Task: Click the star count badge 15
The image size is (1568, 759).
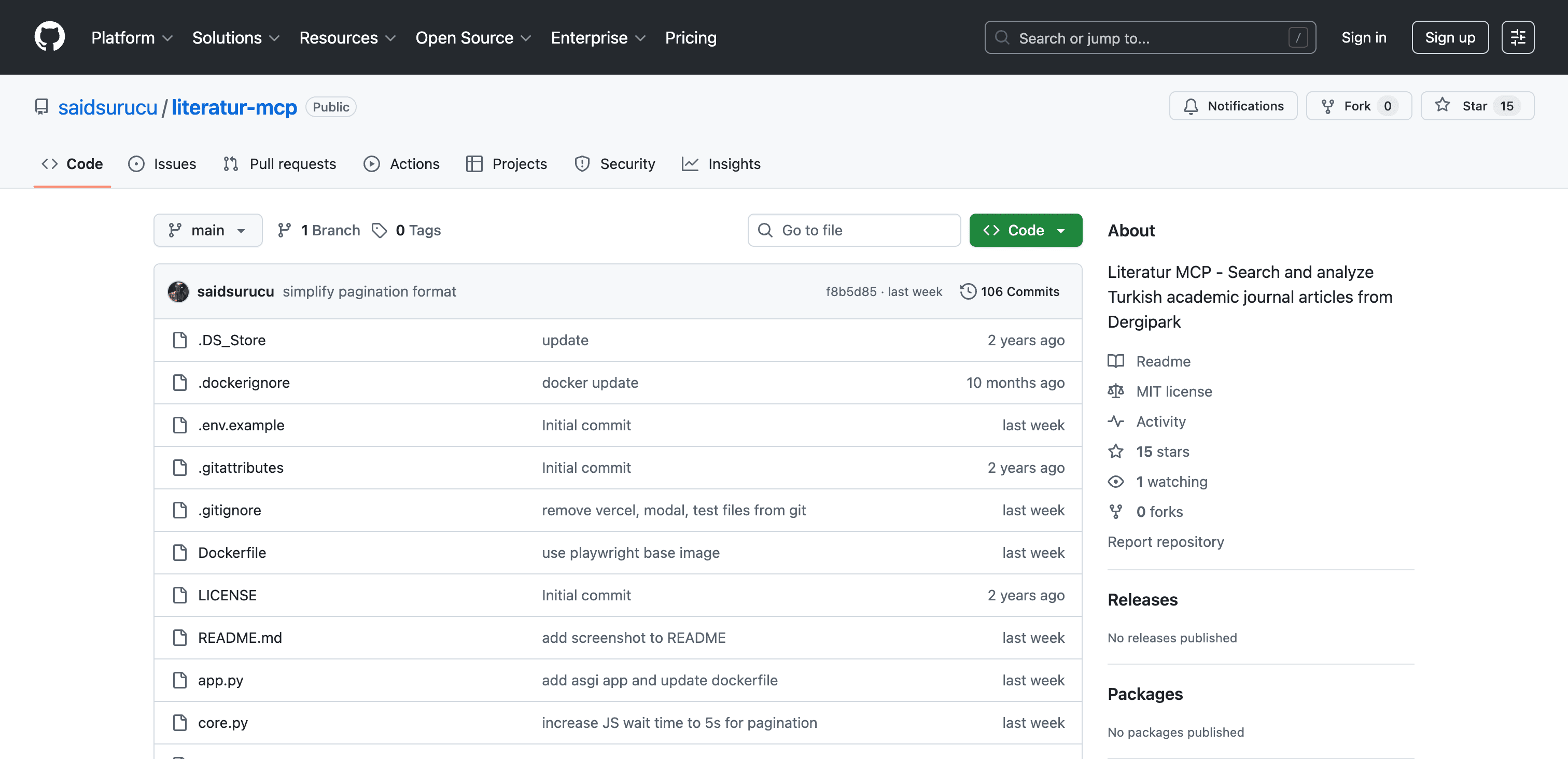Action: click(x=1506, y=106)
